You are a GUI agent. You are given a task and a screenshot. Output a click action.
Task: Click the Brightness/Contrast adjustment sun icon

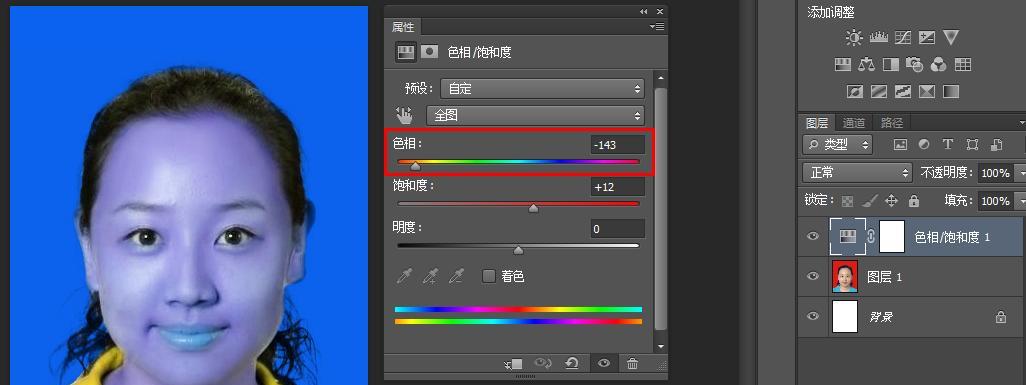click(854, 38)
